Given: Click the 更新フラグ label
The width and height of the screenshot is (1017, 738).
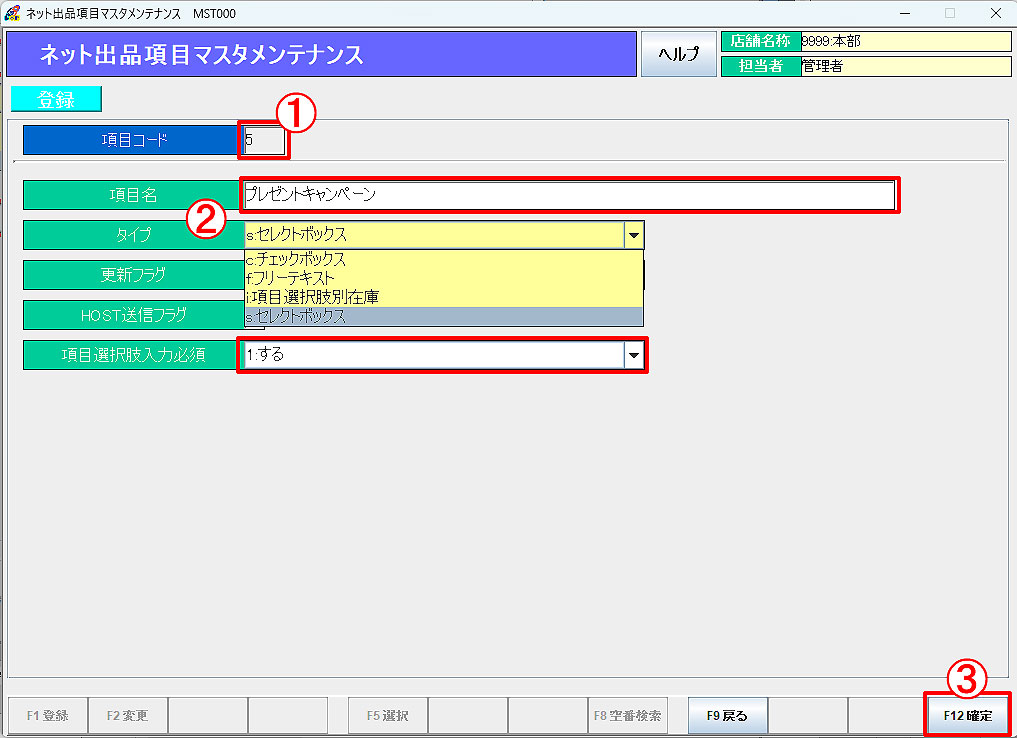Looking at the screenshot, I should point(132,275).
